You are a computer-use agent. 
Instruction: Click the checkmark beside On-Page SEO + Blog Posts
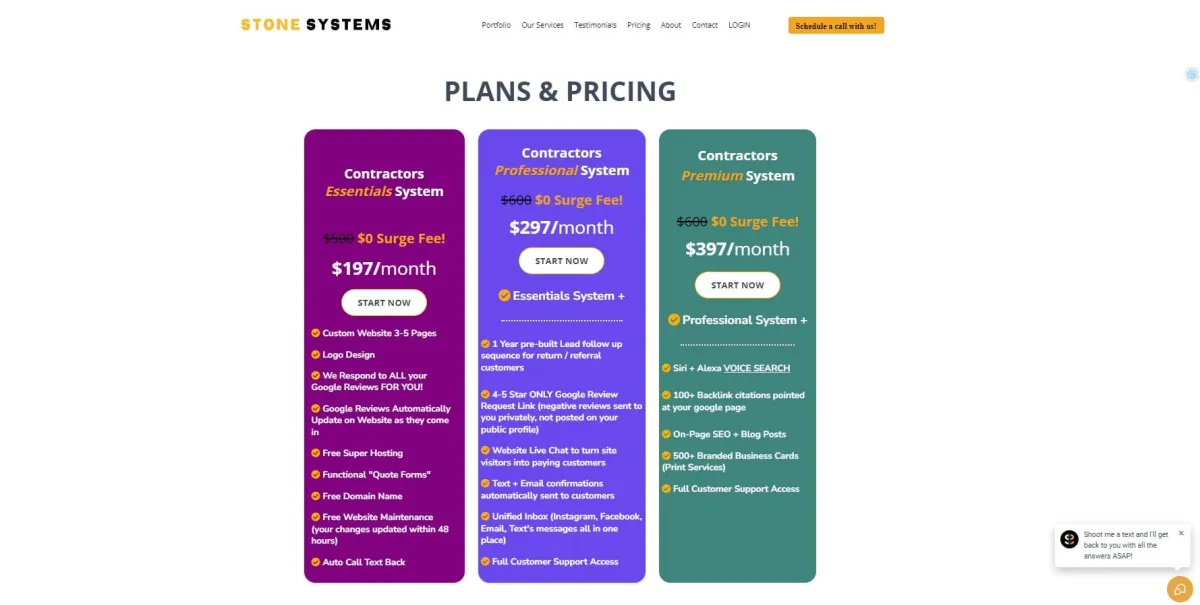point(666,434)
